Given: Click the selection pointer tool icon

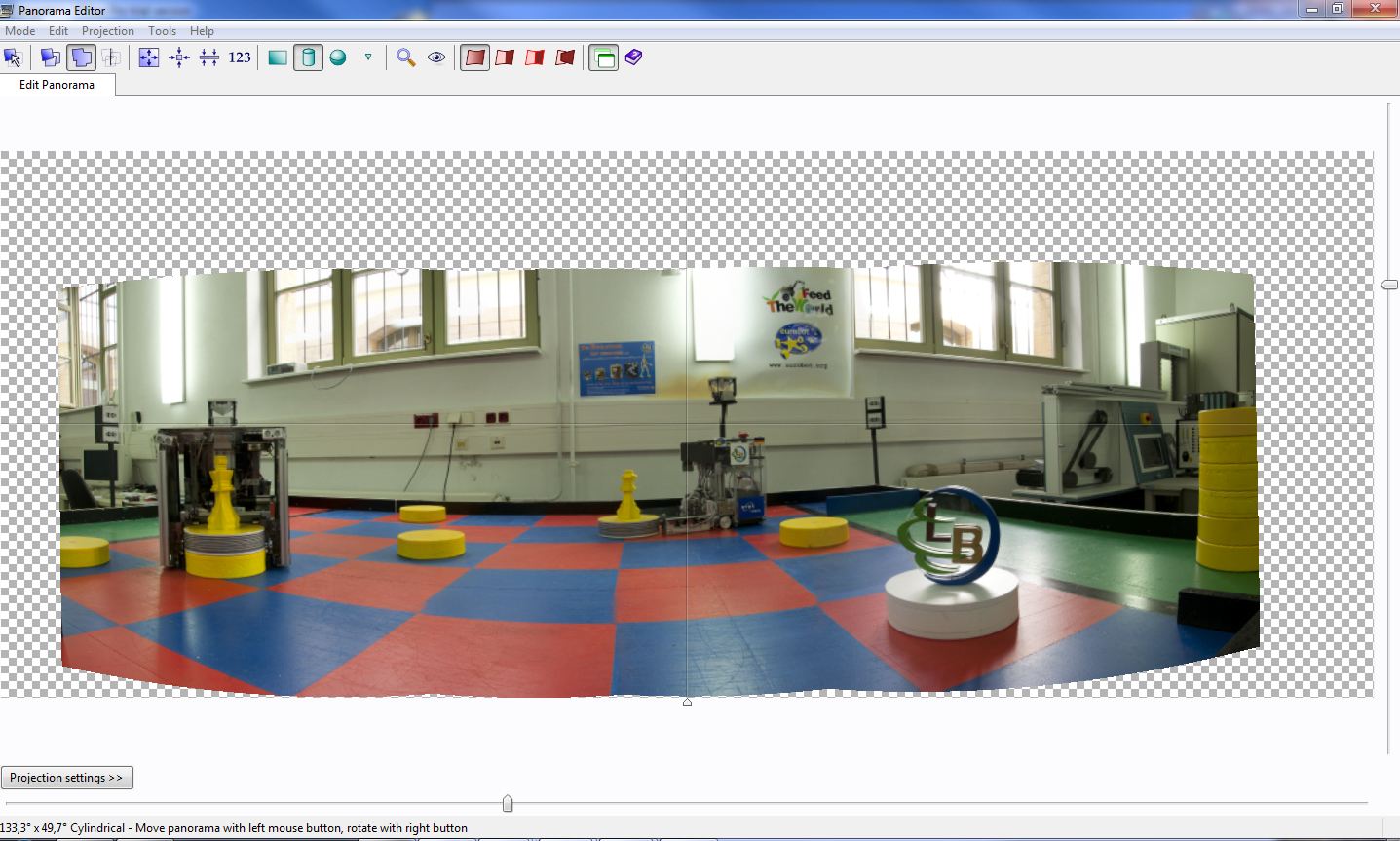Looking at the screenshot, I should (x=13, y=57).
